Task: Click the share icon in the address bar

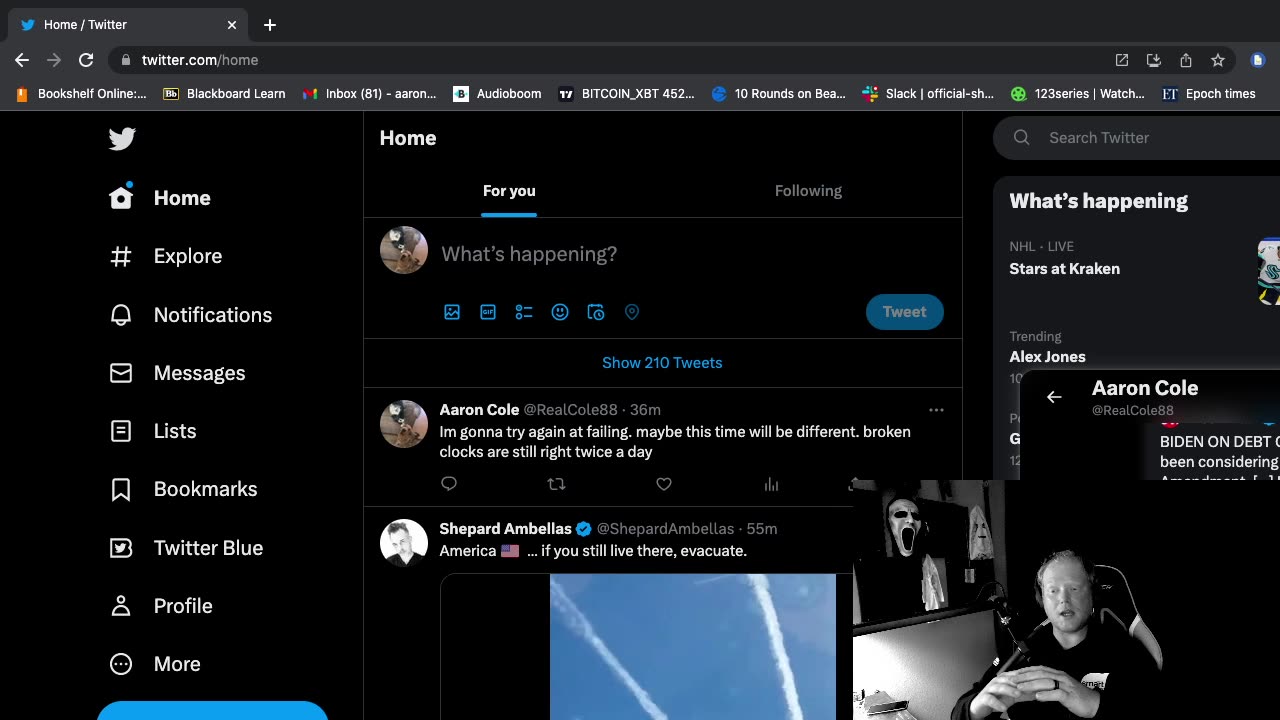Action: (1186, 60)
